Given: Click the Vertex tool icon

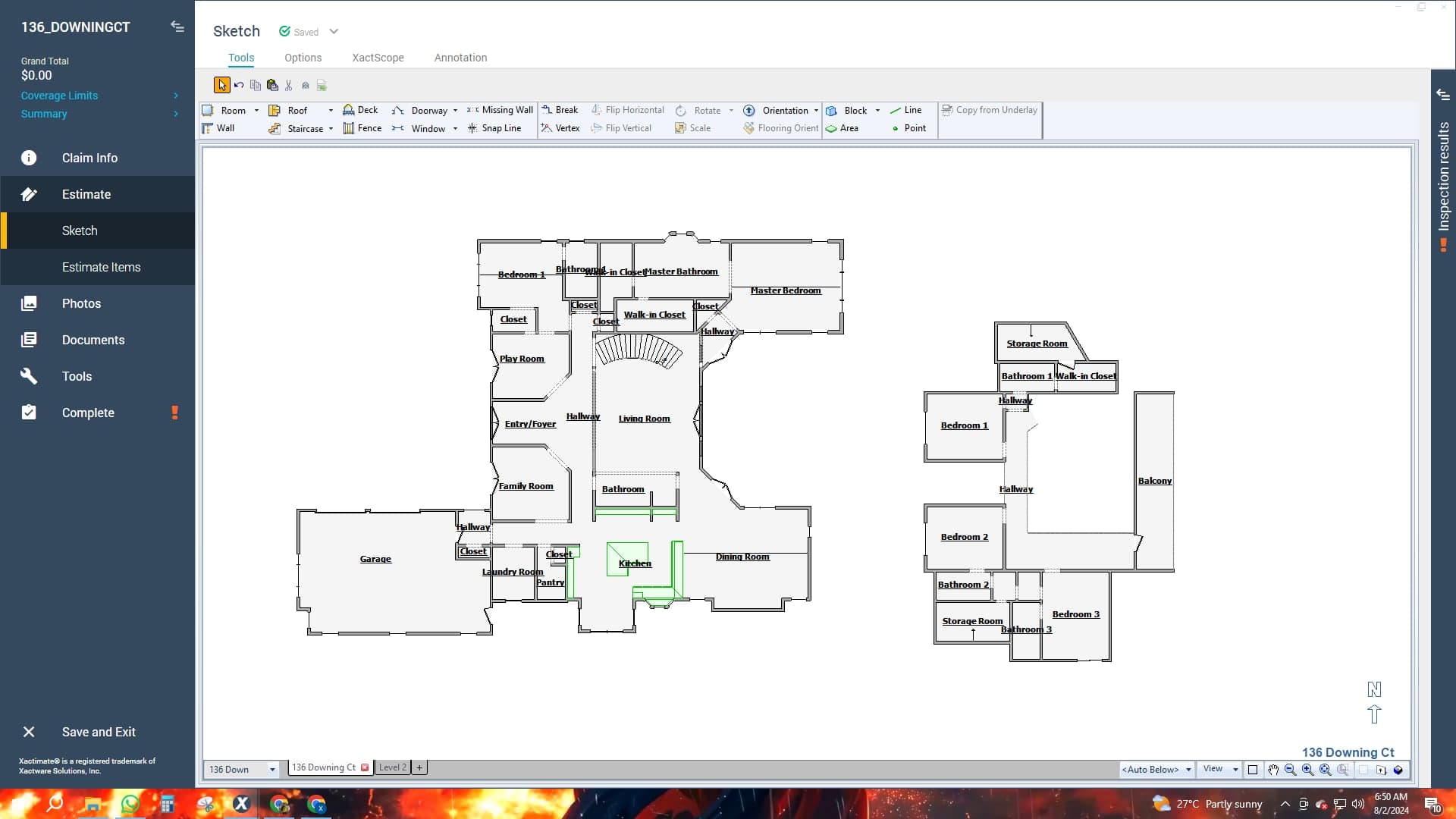Looking at the screenshot, I should point(546,128).
